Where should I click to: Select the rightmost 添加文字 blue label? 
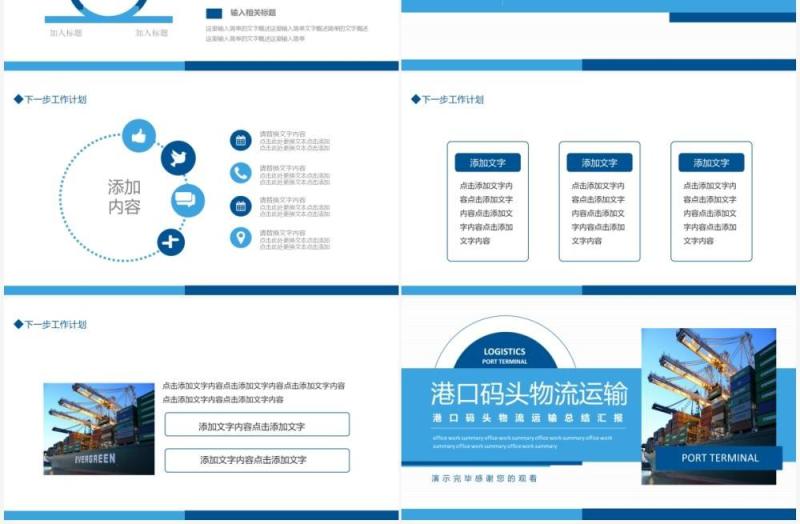pyautogui.click(x=711, y=163)
